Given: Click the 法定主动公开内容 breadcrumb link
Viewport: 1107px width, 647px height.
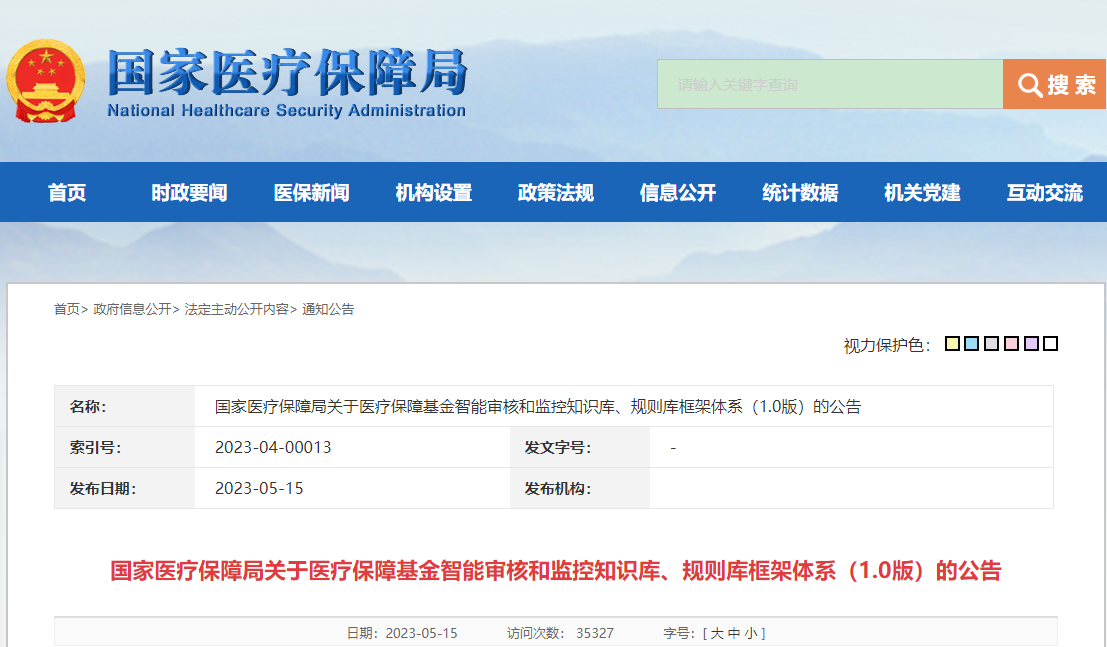Looking at the screenshot, I should pos(237,309).
